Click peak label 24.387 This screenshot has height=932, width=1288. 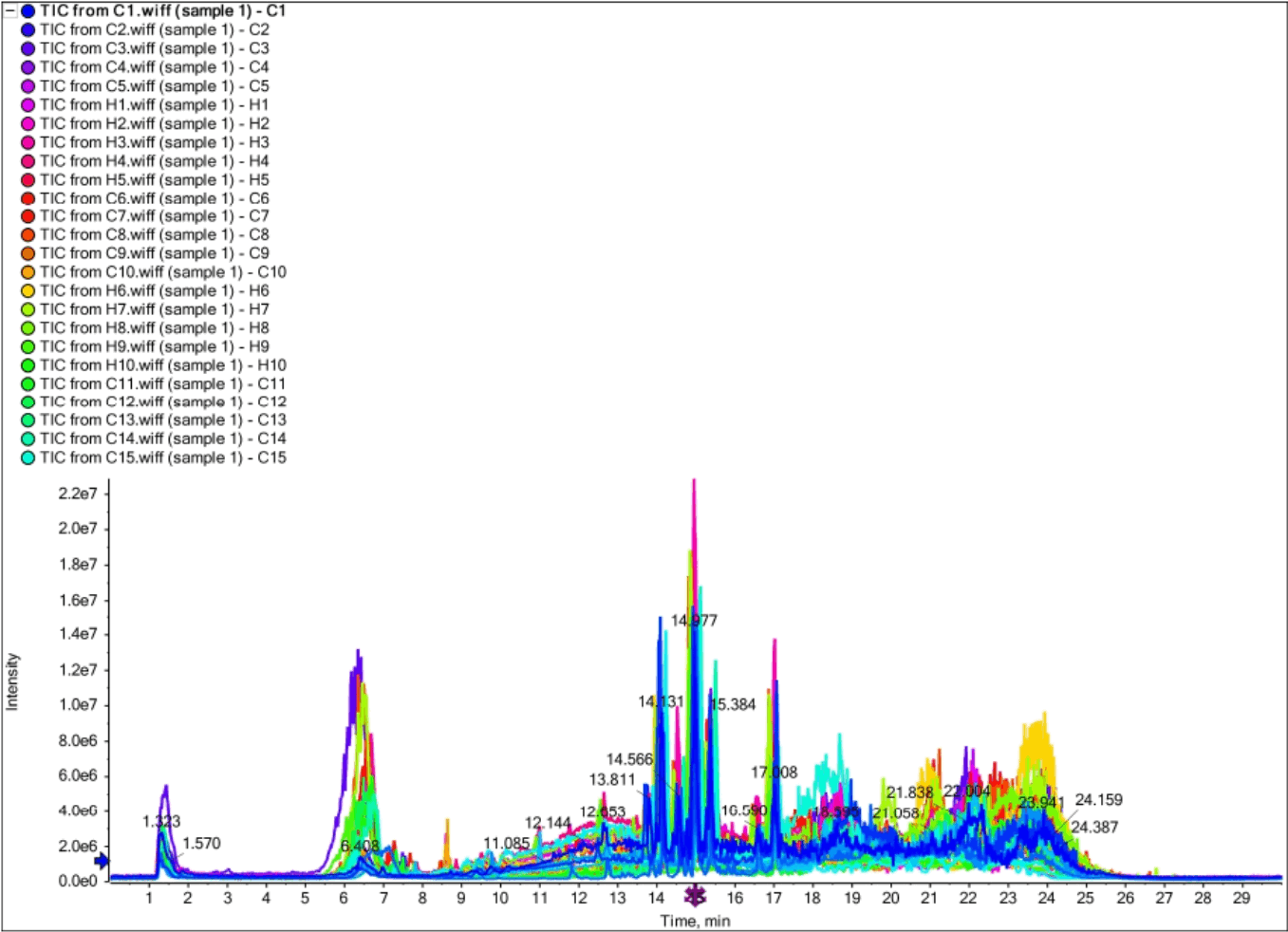1094,828
